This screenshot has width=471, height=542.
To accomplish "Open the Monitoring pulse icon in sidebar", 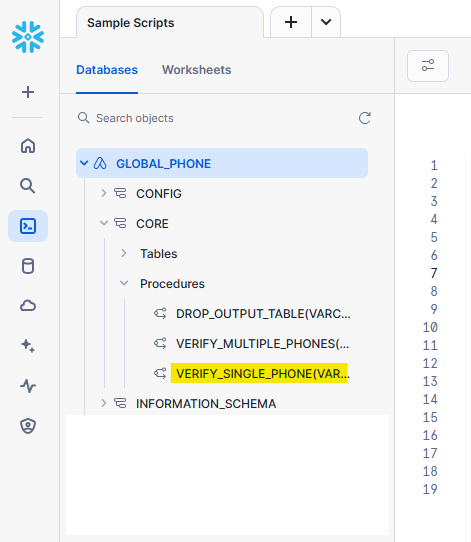I will coord(28,385).
